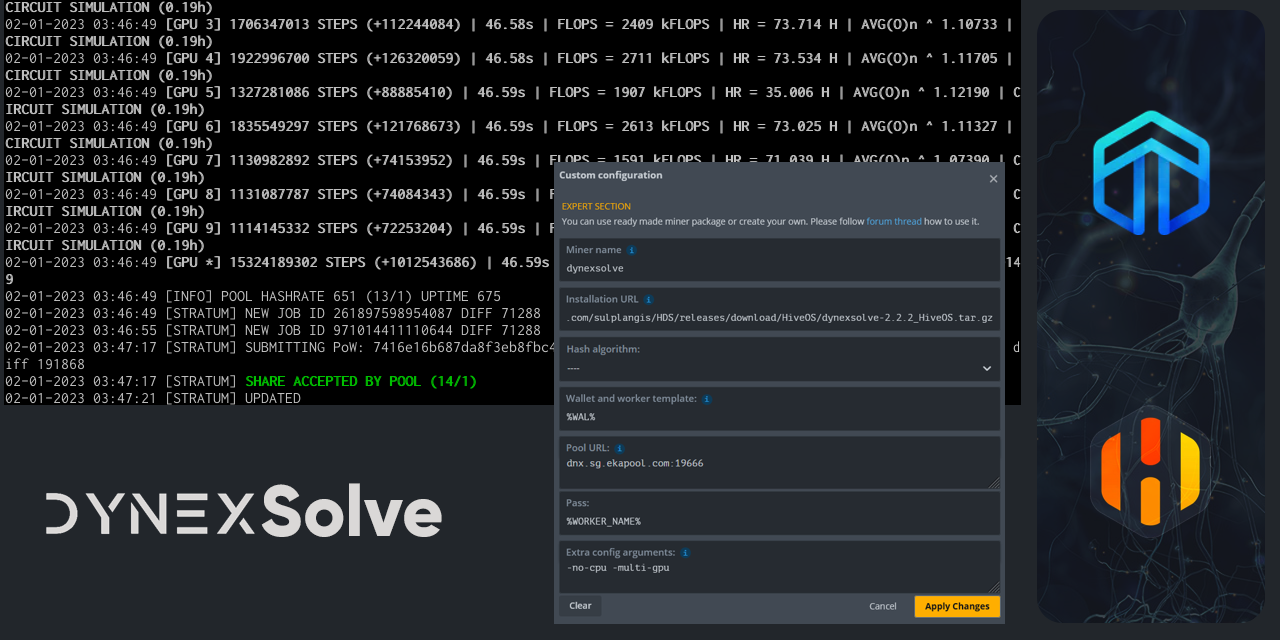Click the orange HiveOS hexagon logo
This screenshot has width=1280, height=640.
point(1150,470)
